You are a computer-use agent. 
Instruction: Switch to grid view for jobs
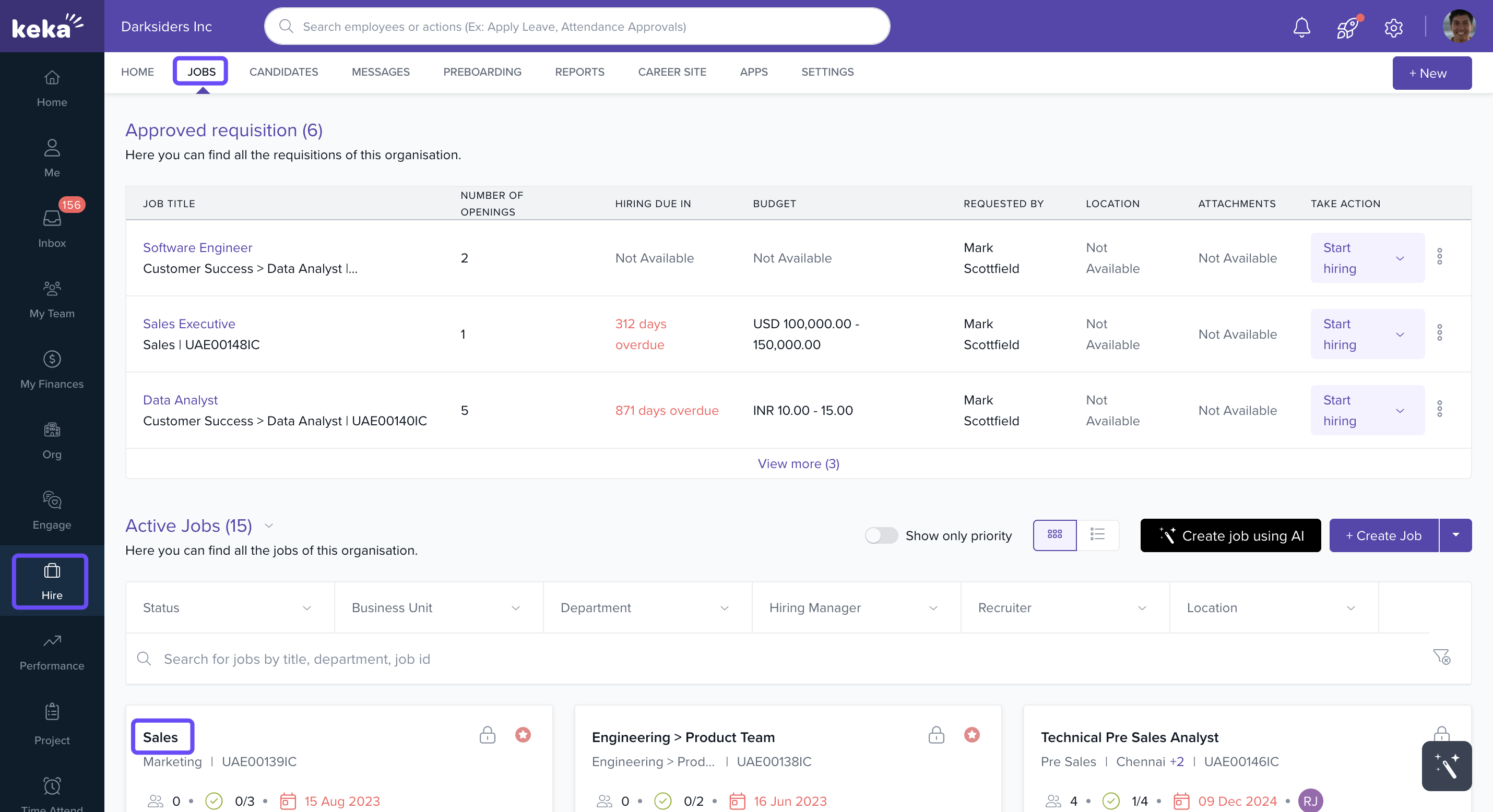point(1054,534)
